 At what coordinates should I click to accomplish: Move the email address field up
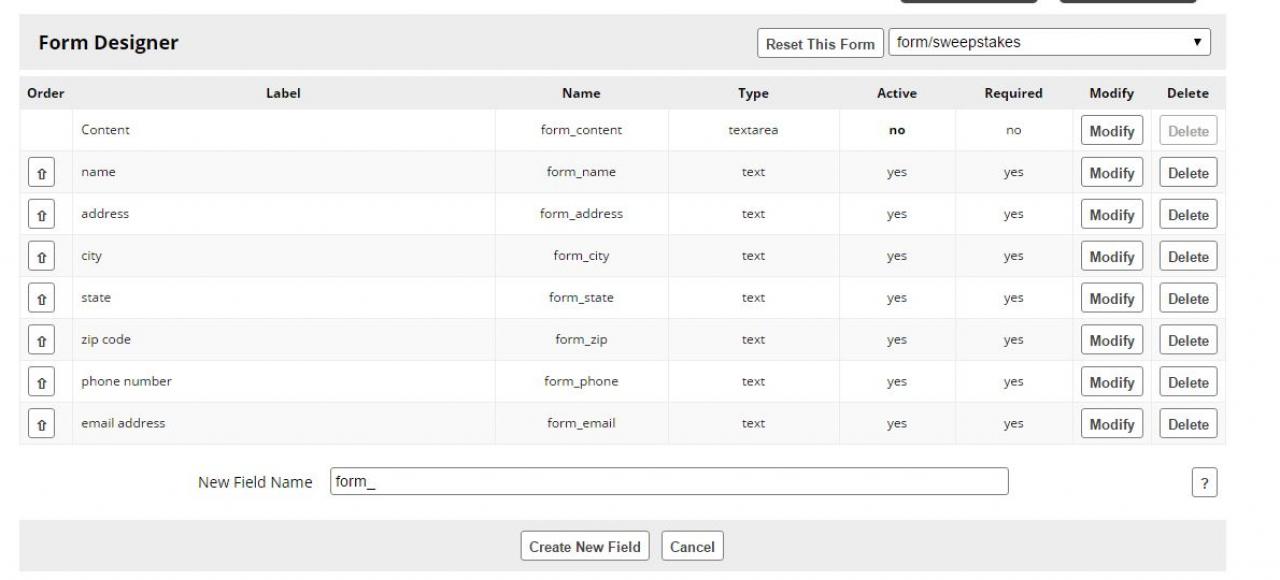click(x=41, y=425)
